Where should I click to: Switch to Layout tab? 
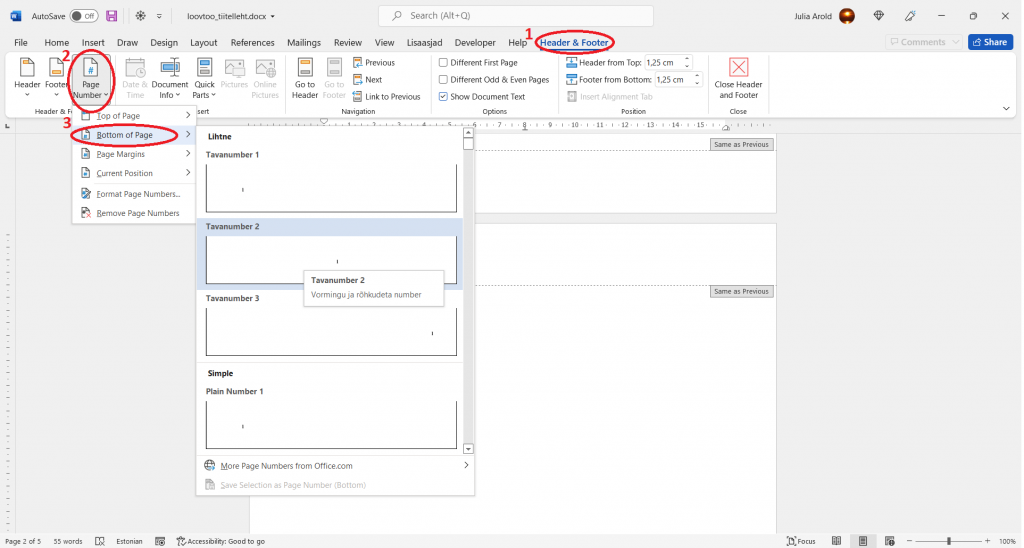[204, 42]
